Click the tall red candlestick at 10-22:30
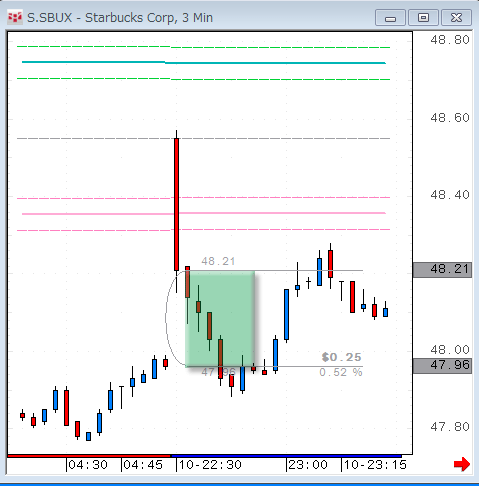The height and width of the screenshot is (486, 479). pos(176,204)
